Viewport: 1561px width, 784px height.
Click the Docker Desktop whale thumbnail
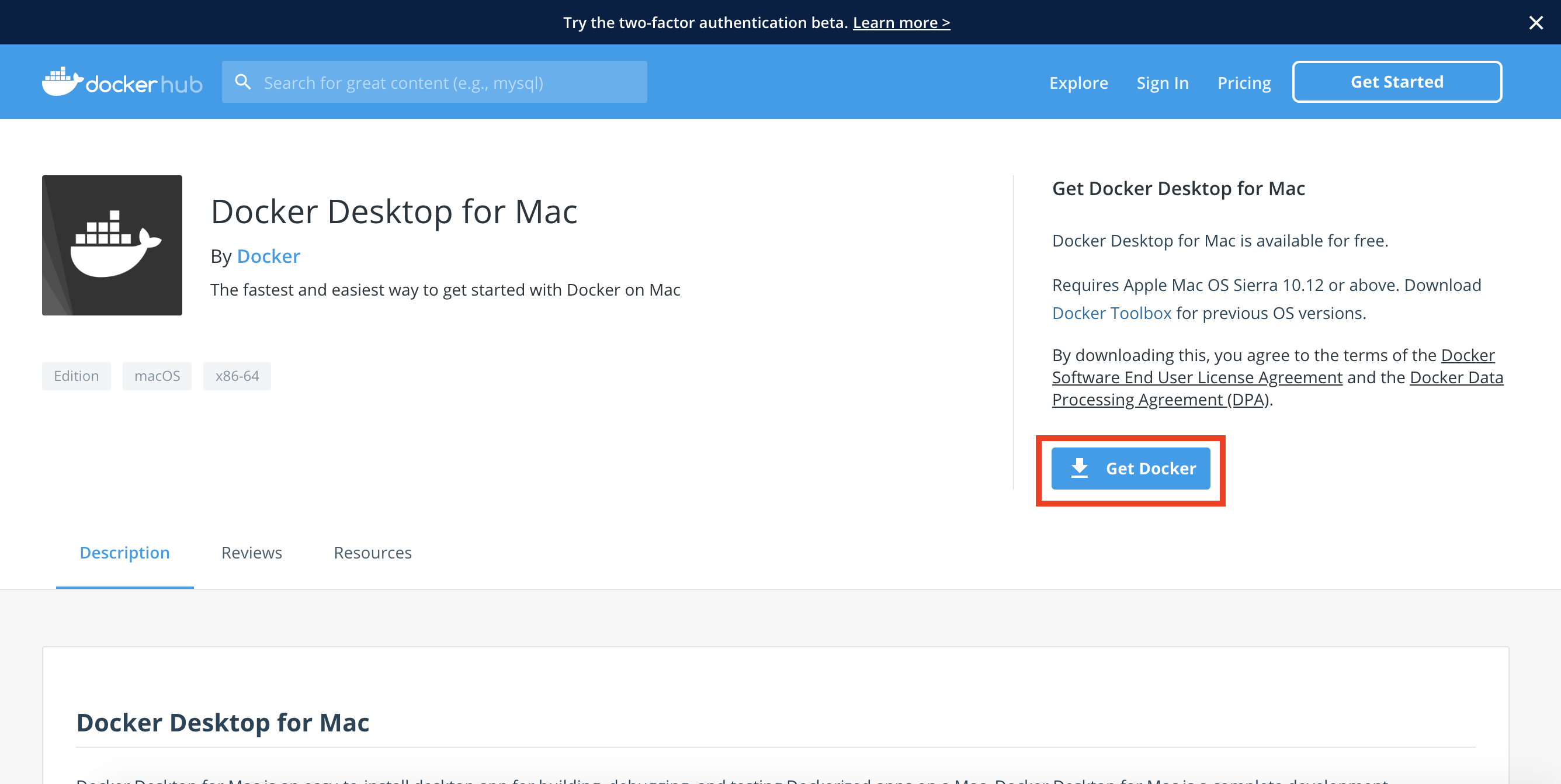coord(112,245)
